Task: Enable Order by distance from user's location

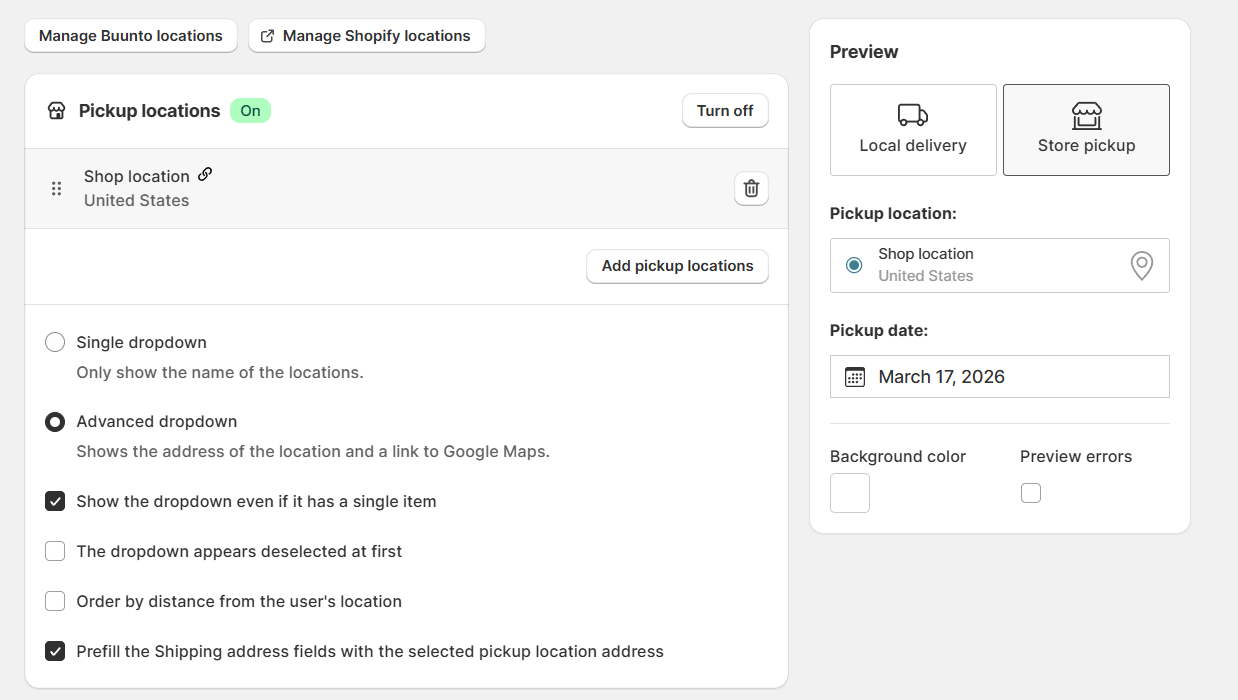Action: pos(55,602)
